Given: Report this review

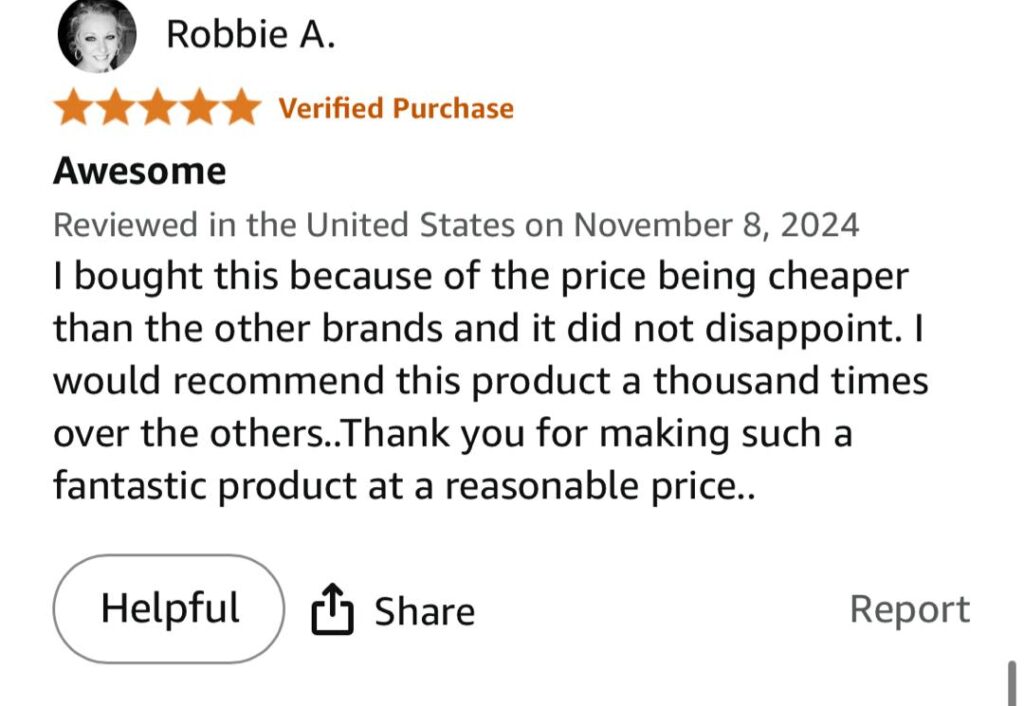Looking at the screenshot, I should click(x=909, y=609).
